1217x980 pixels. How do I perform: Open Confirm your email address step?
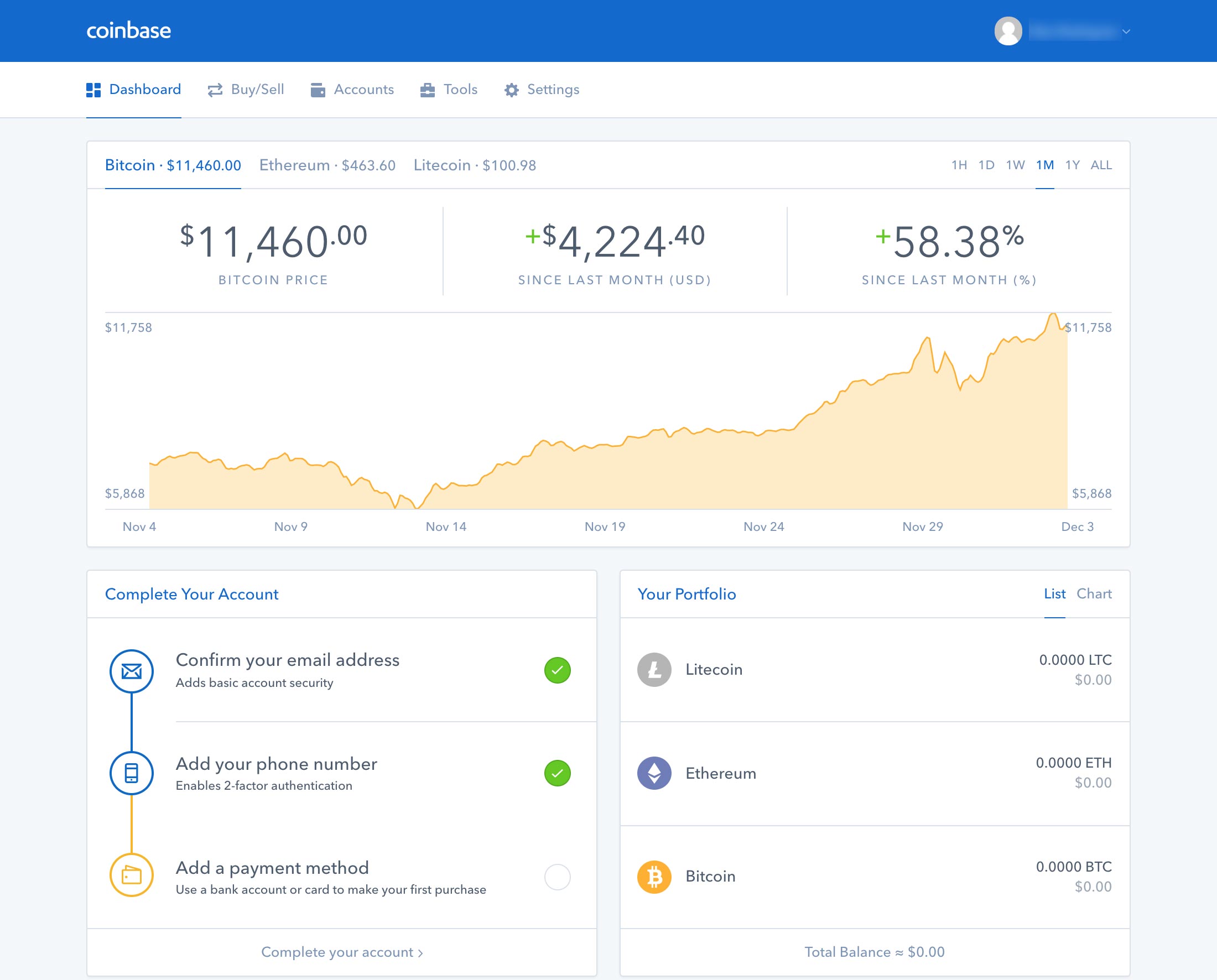click(x=342, y=670)
